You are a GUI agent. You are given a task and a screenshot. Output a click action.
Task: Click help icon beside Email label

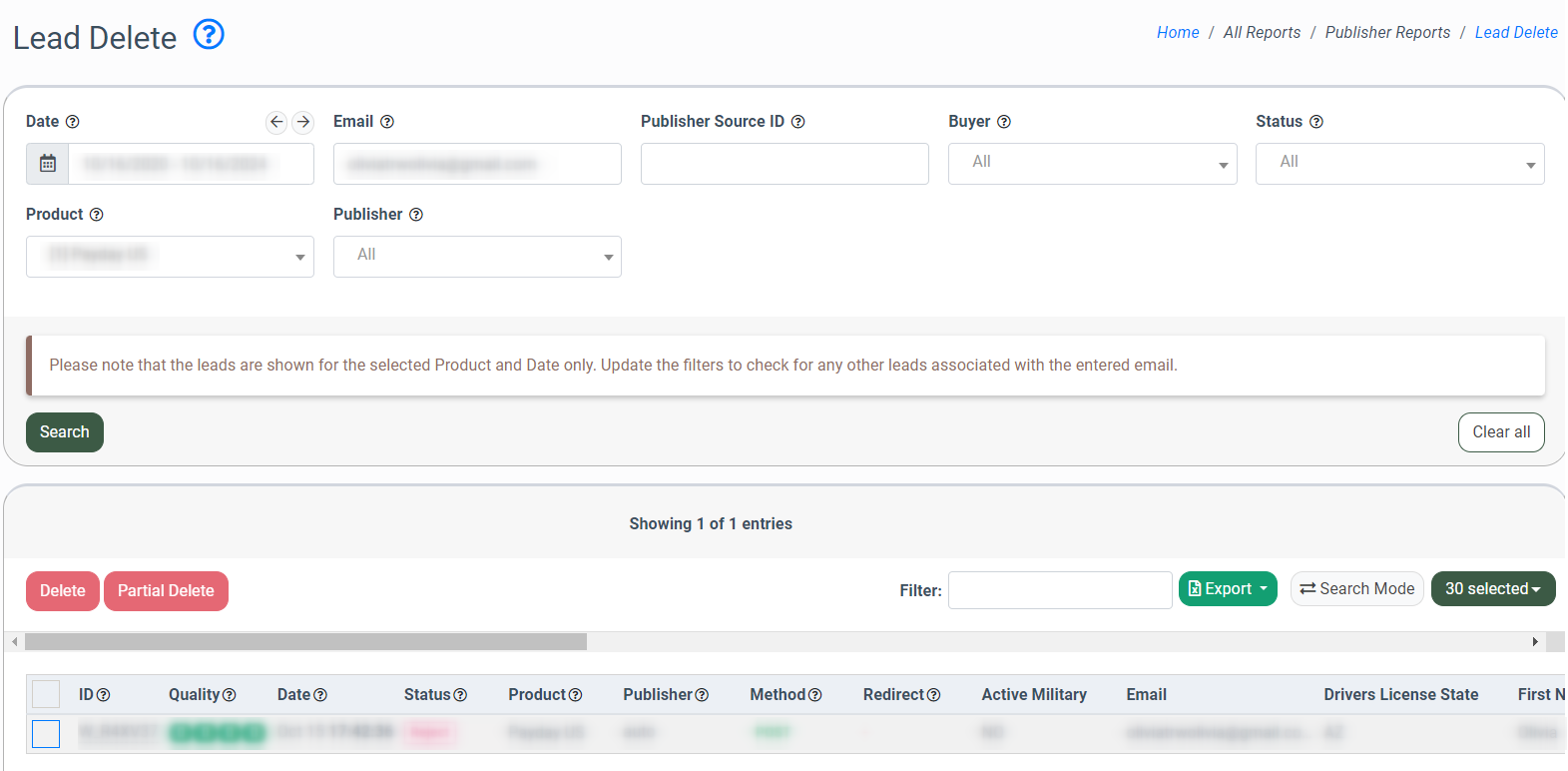click(387, 122)
